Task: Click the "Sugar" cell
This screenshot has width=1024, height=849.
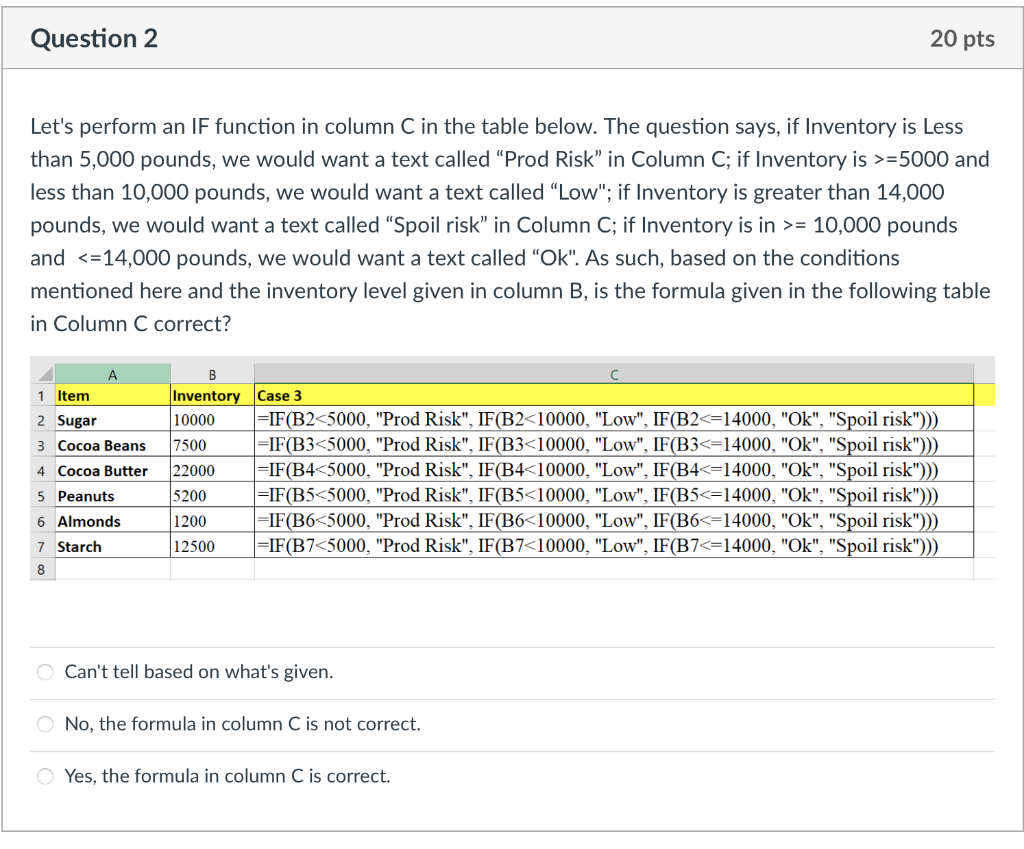Action: click(112, 419)
